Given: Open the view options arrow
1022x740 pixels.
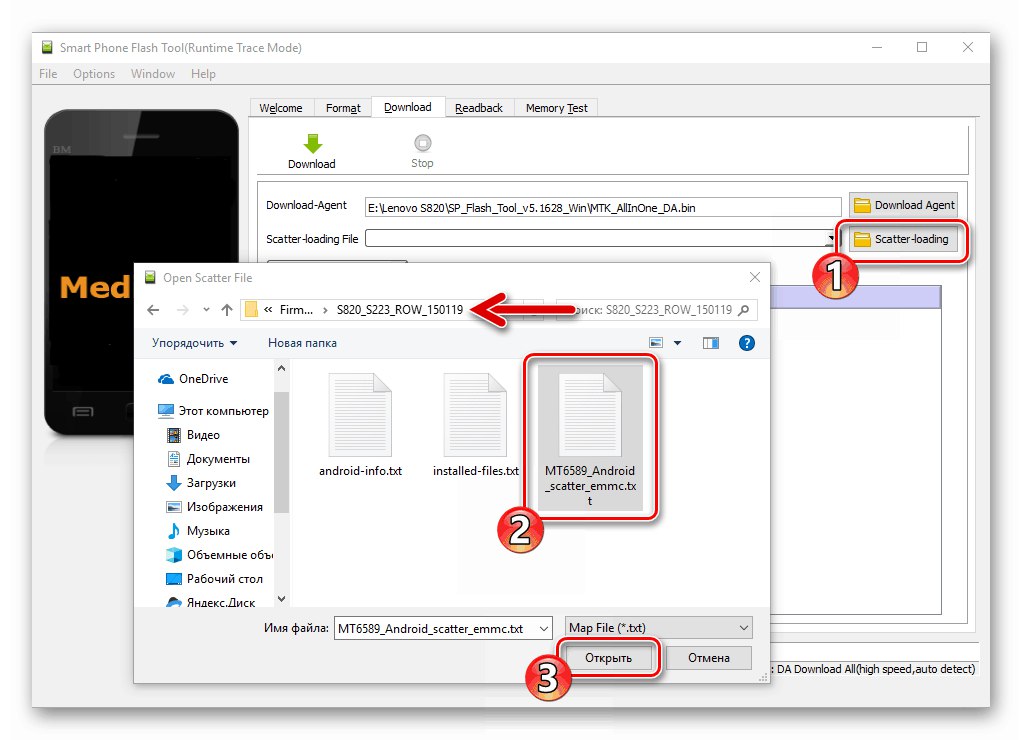Looking at the screenshot, I should click(677, 343).
